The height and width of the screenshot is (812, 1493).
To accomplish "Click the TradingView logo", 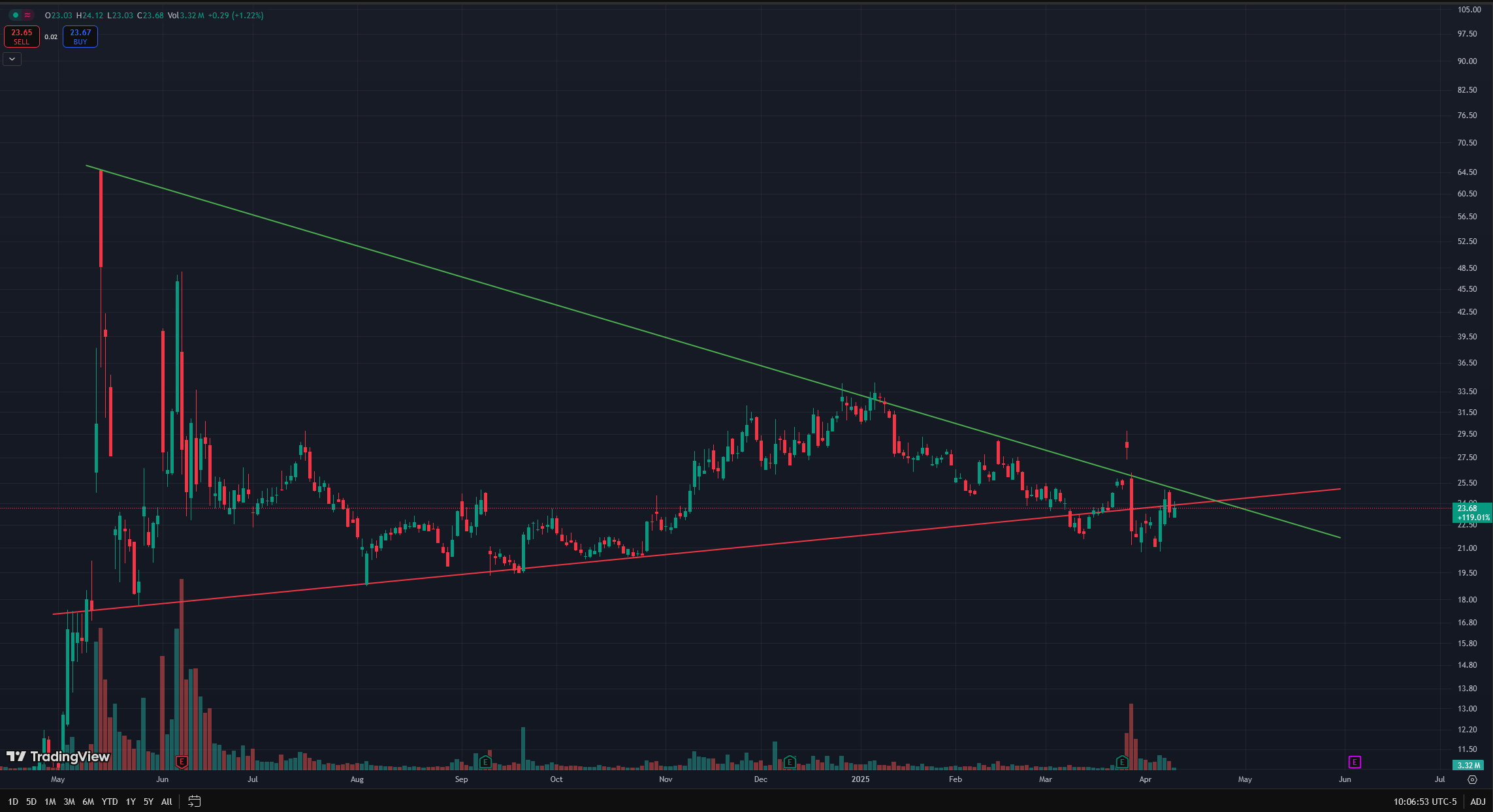I will pos(58,757).
